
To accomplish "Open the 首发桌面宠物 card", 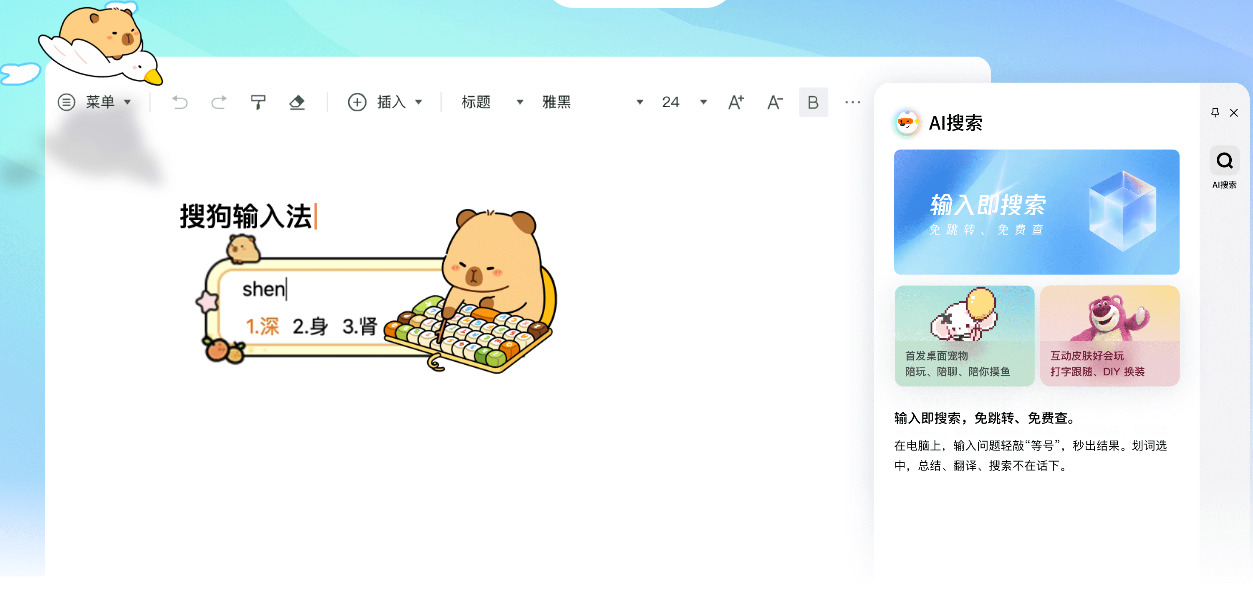I will coord(965,336).
